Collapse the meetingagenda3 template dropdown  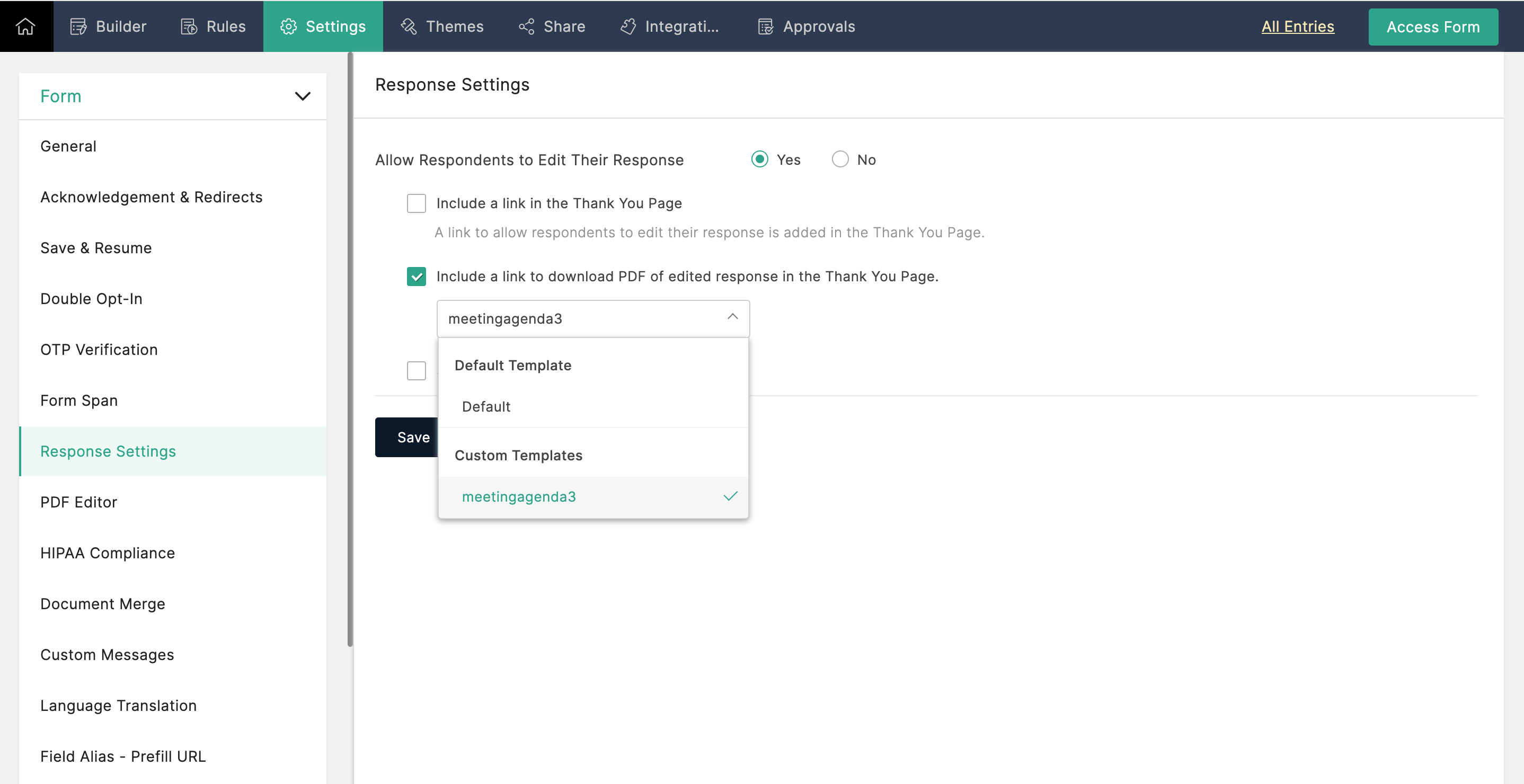tap(732, 317)
